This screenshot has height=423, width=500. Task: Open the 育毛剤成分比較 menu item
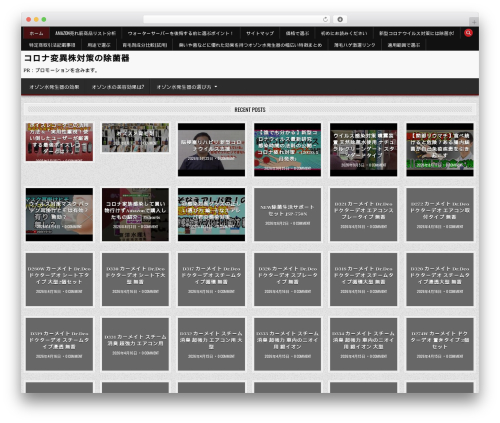click(x=145, y=45)
